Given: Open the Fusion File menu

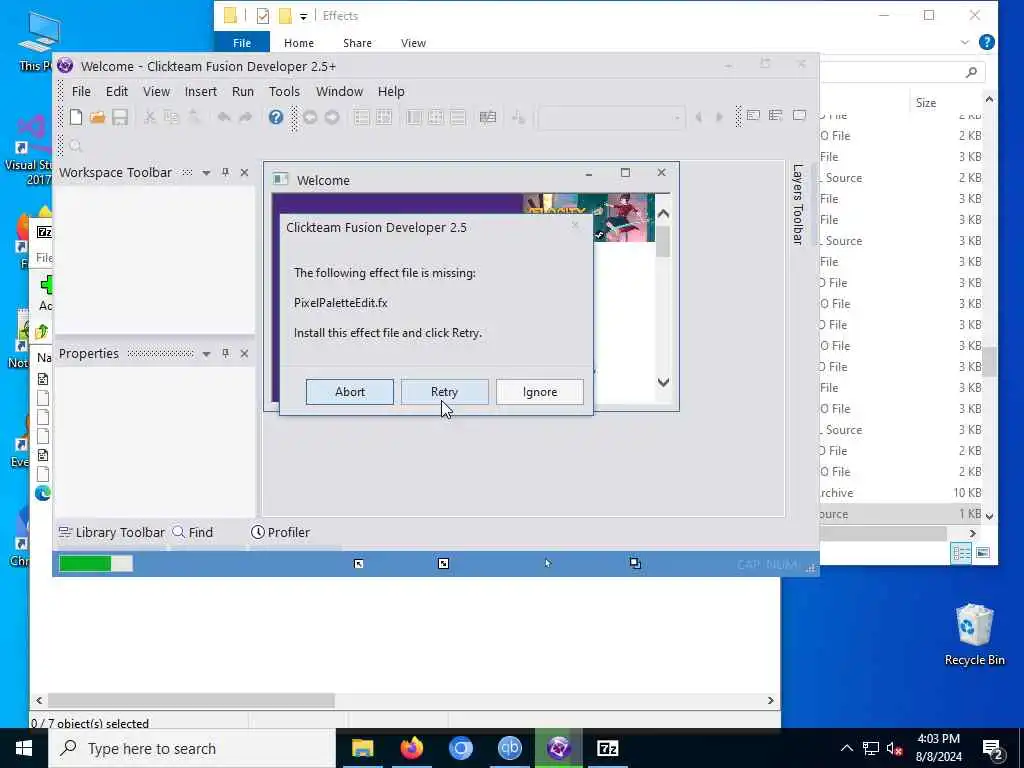Looking at the screenshot, I should [81, 91].
